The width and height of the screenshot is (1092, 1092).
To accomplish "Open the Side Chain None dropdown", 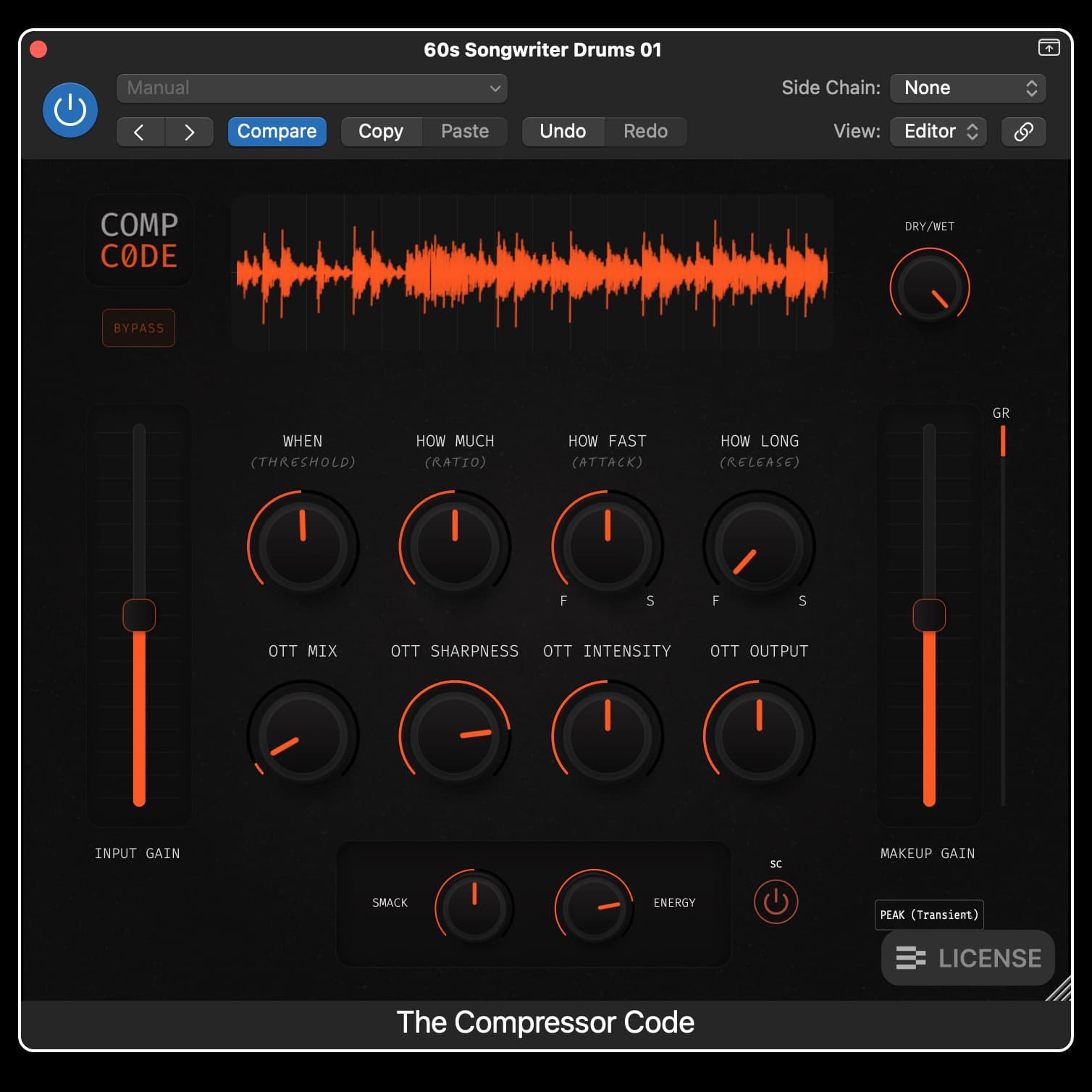I will tap(967, 88).
